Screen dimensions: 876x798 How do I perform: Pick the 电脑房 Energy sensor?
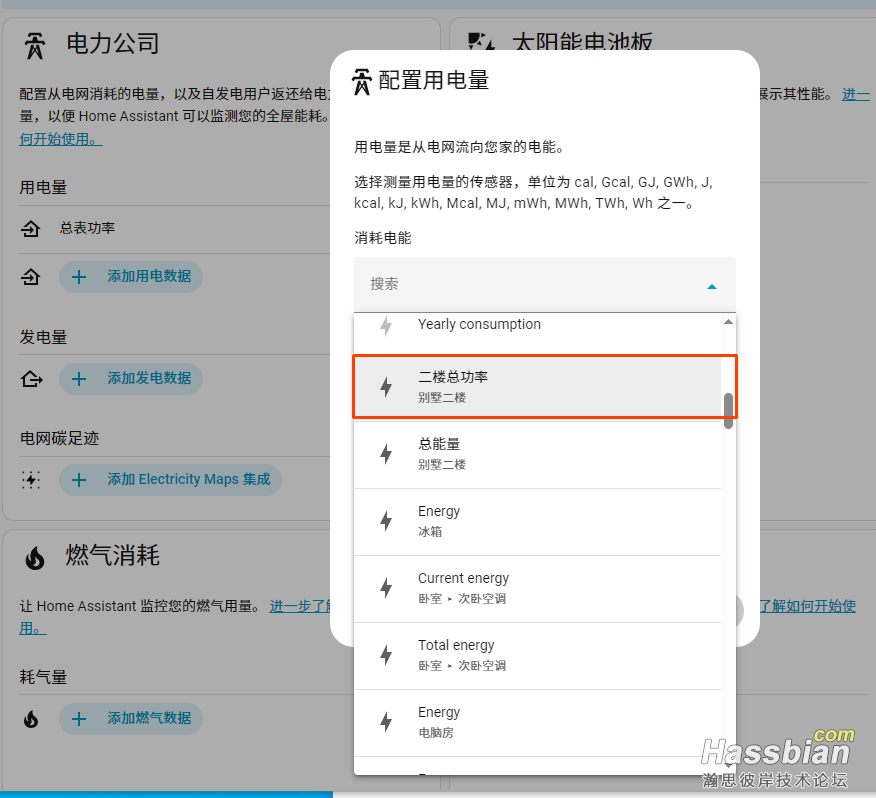pos(540,722)
